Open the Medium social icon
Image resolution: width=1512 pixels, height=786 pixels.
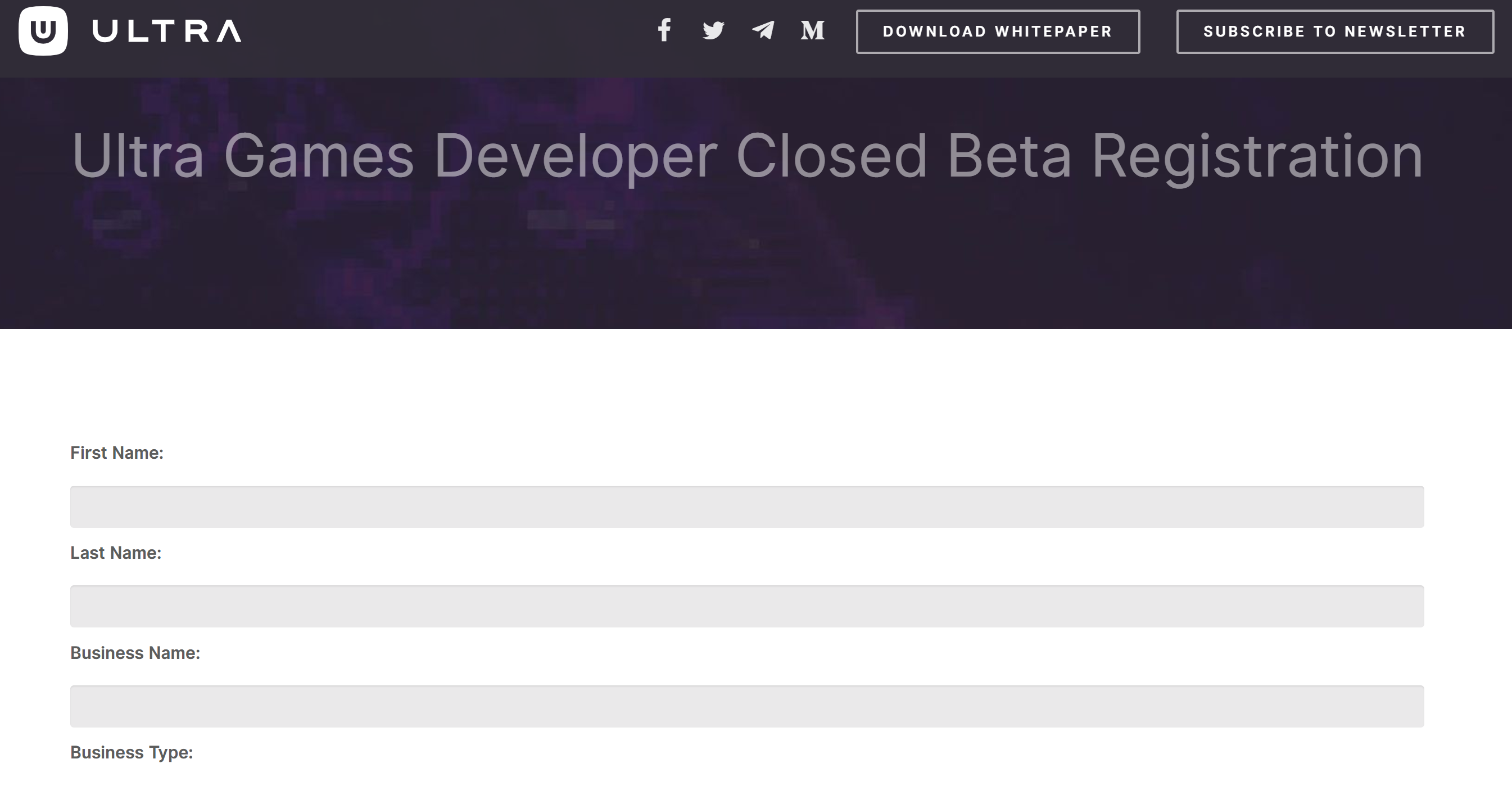[x=813, y=30]
